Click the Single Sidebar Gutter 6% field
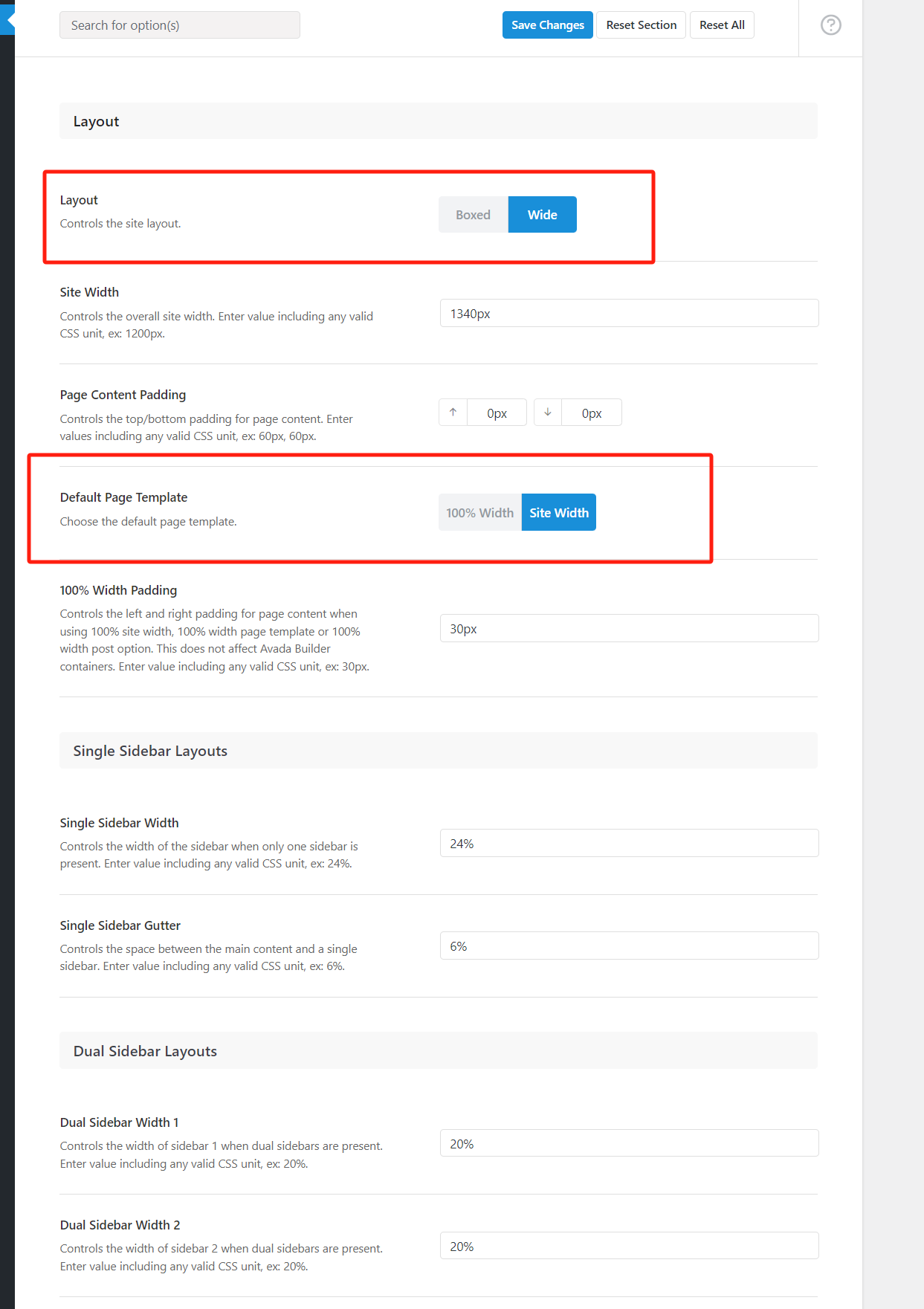The width and height of the screenshot is (924, 1309). 629,946
